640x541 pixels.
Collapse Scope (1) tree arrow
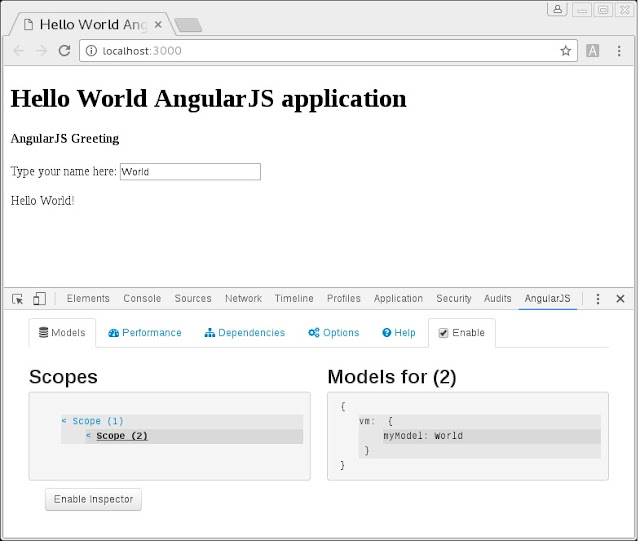click(x=64, y=421)
